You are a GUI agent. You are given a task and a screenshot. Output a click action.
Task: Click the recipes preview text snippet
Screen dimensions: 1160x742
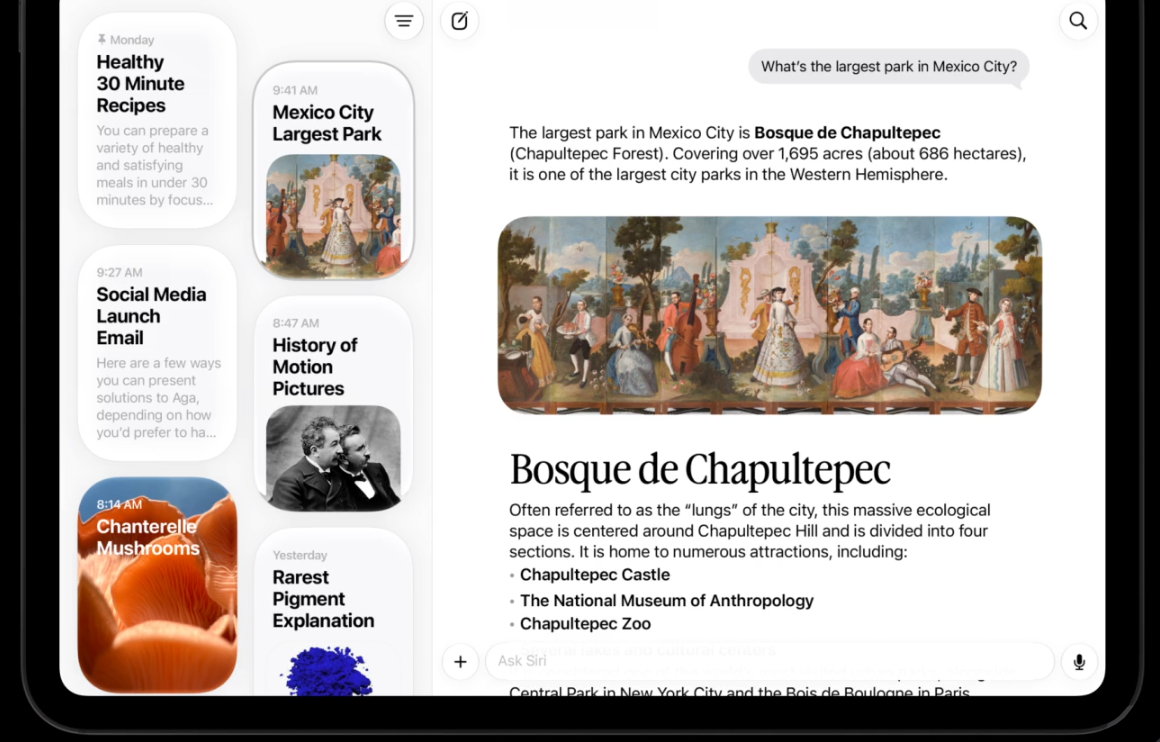tap(155, 165)
